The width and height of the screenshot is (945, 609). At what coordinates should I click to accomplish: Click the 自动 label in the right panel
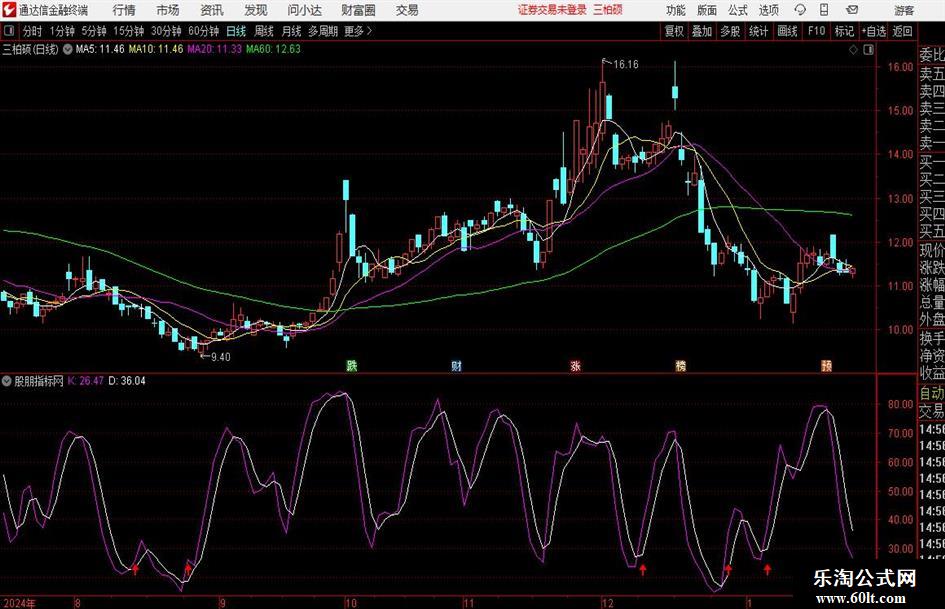coord(932,393)
